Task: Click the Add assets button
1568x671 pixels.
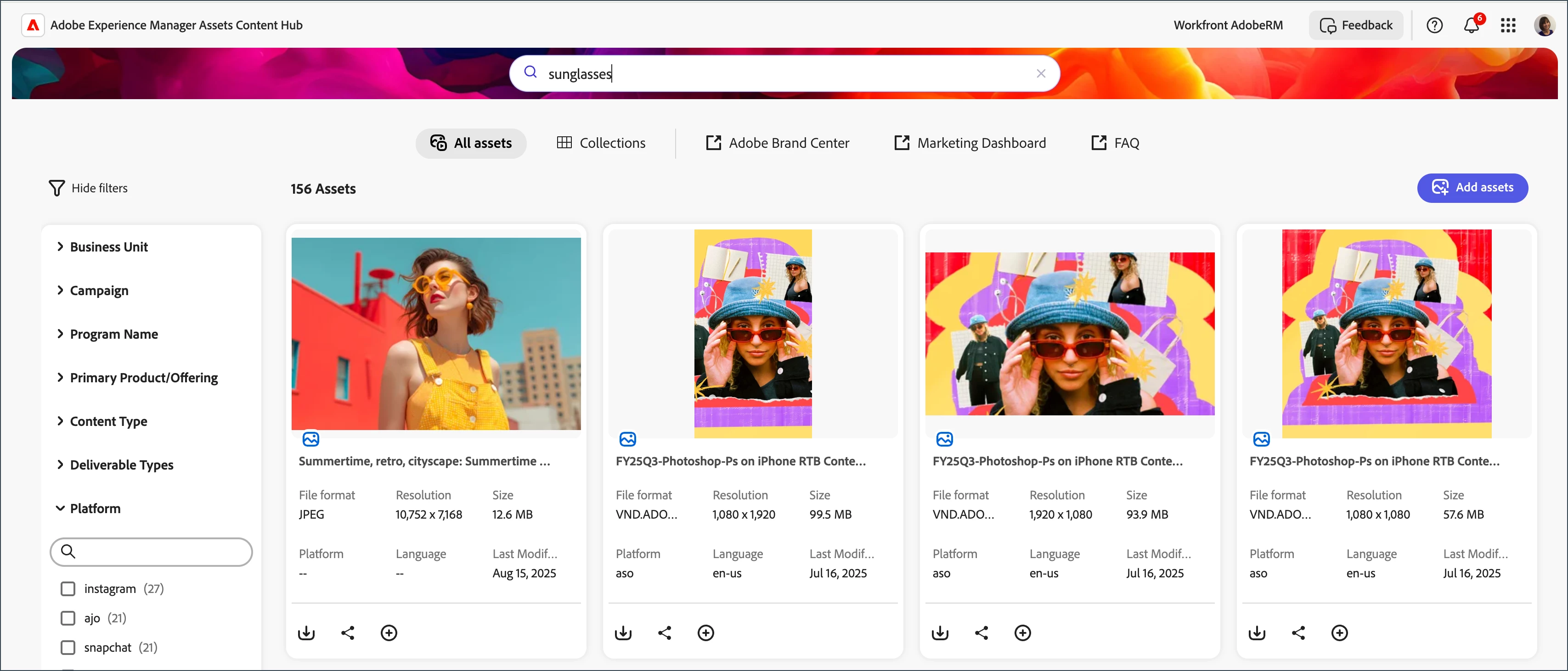Action: click(x=1472, y=188)
